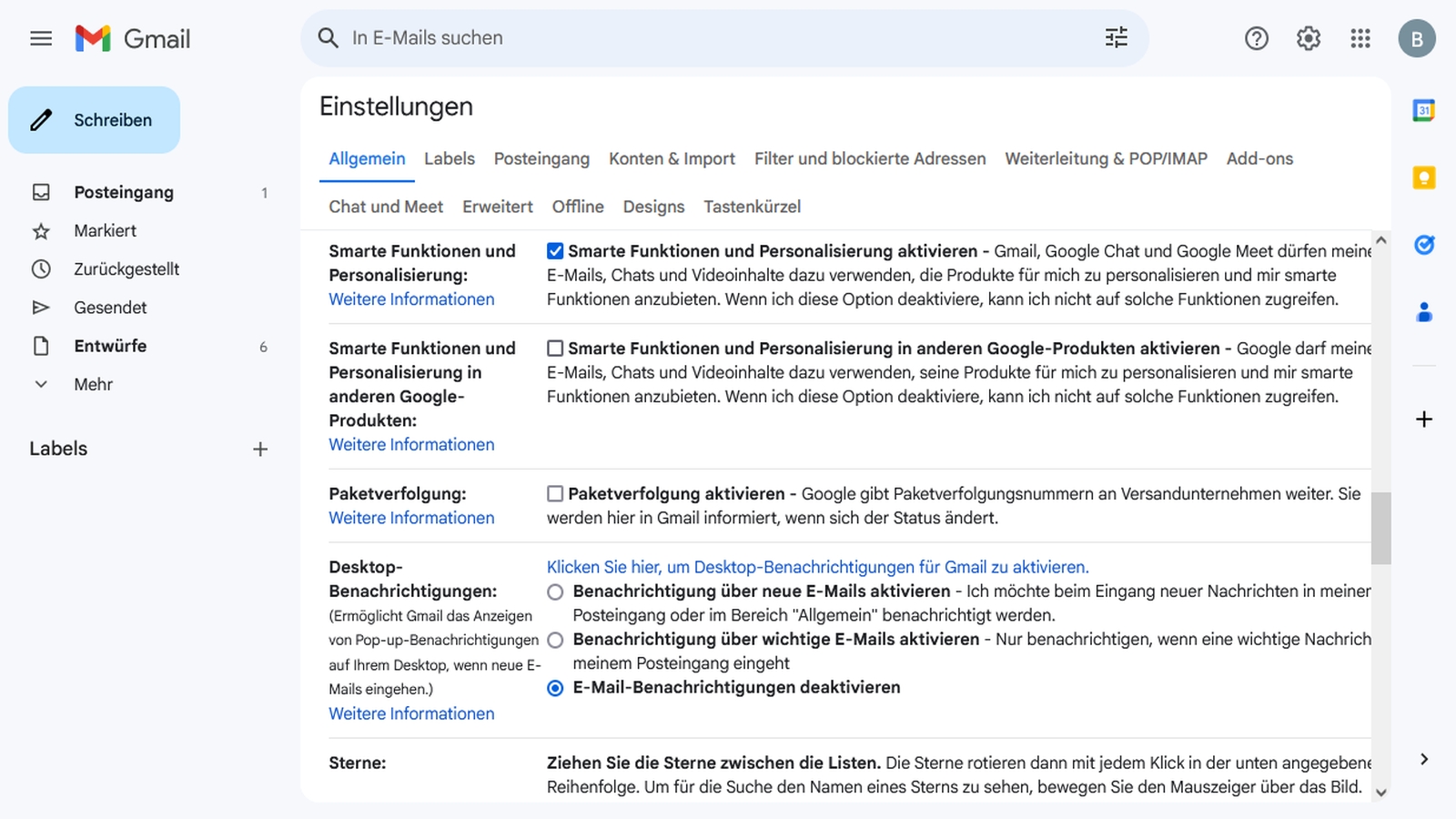Click the scroll down arrow
Image resolution: width=1456 pixels, height=819 pixels.
[1380, 793]
